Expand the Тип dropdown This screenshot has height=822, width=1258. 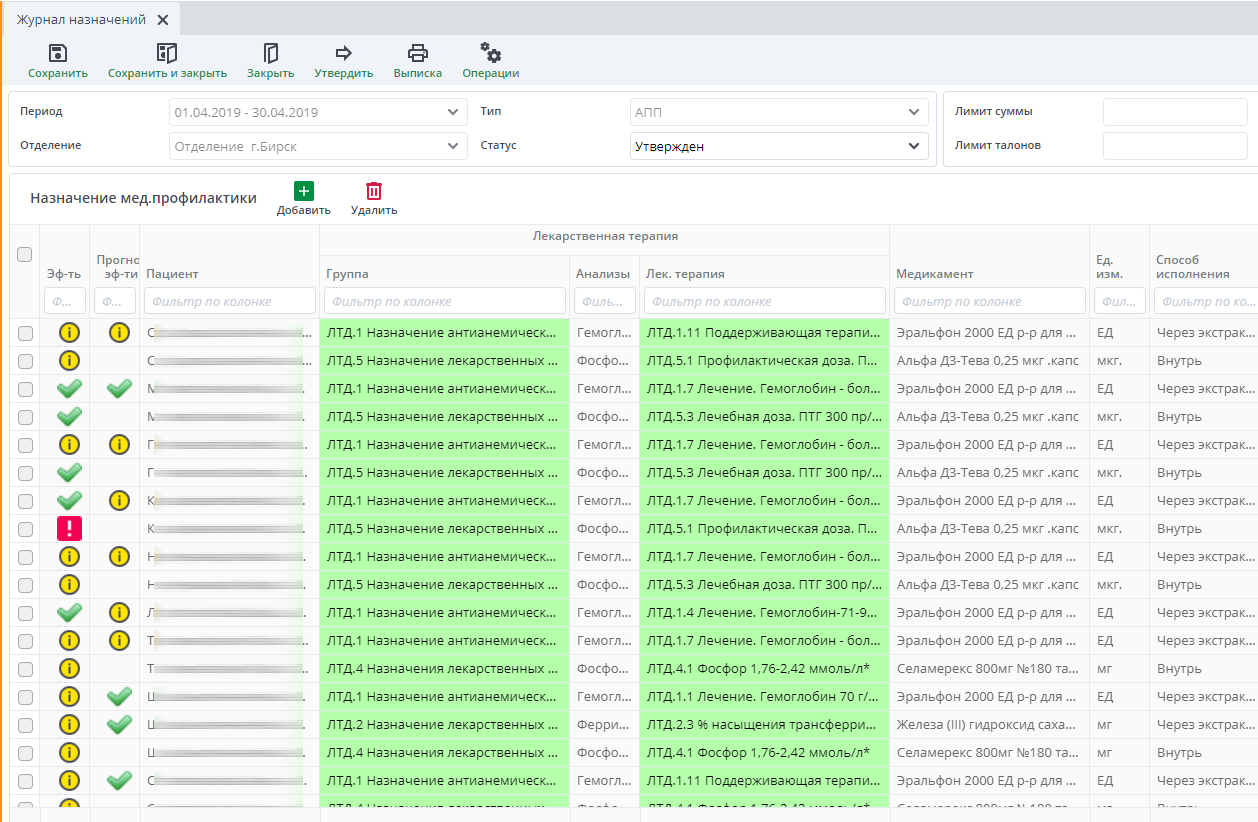pos(779,112)
